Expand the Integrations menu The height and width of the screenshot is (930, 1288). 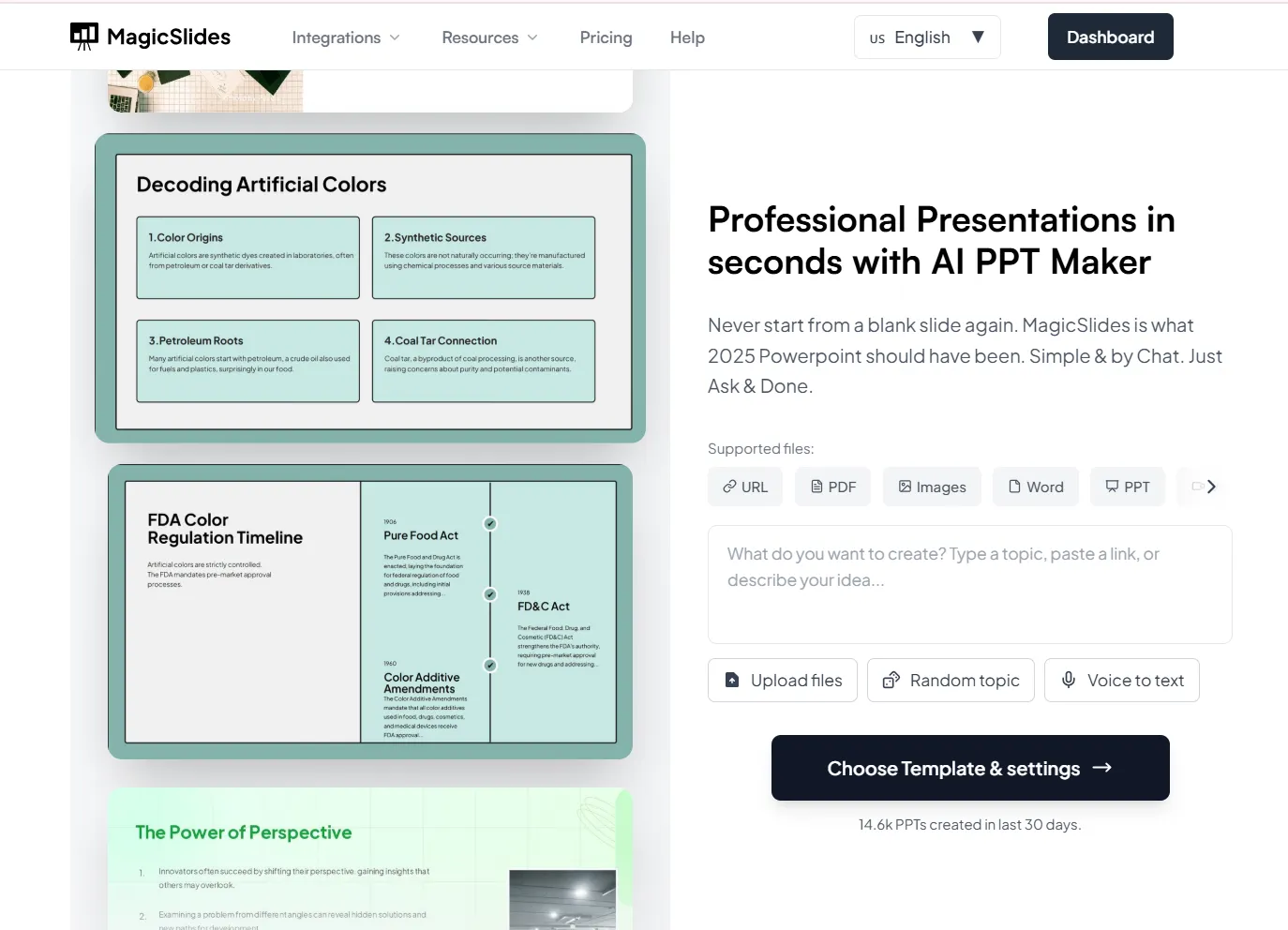tap(346, 37)
